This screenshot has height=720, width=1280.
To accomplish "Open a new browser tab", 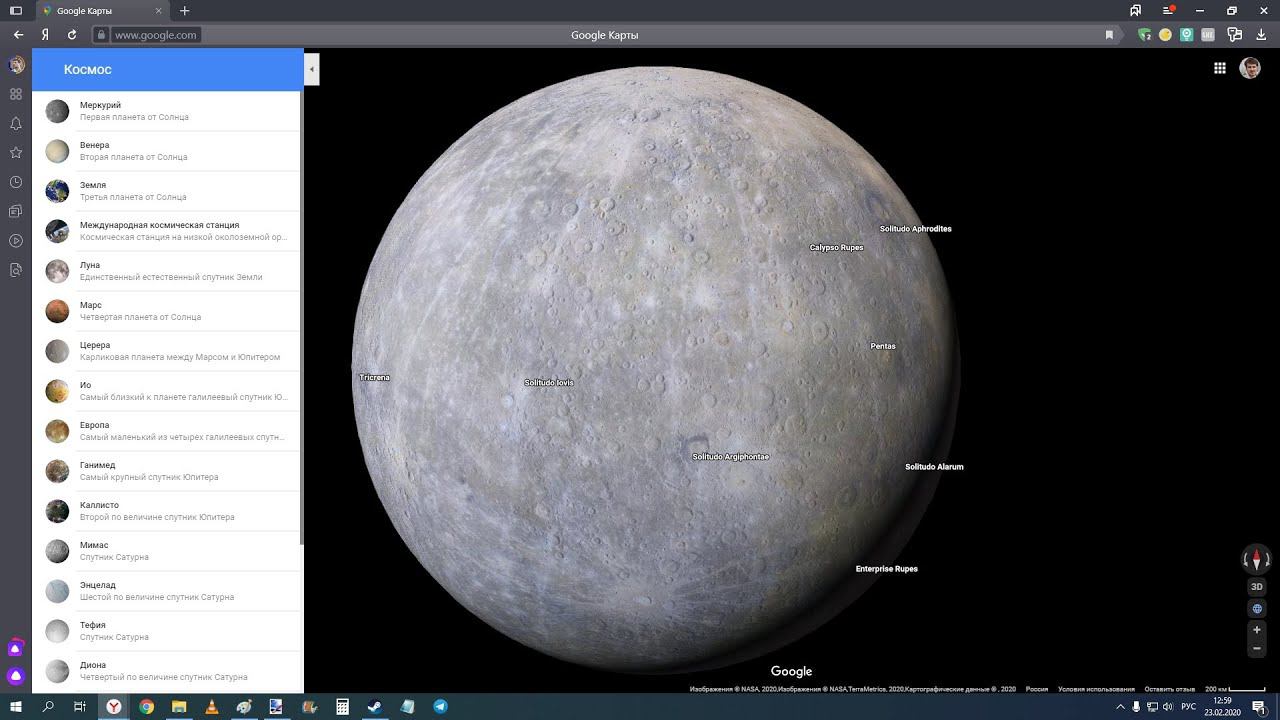I will pos(184,11).
